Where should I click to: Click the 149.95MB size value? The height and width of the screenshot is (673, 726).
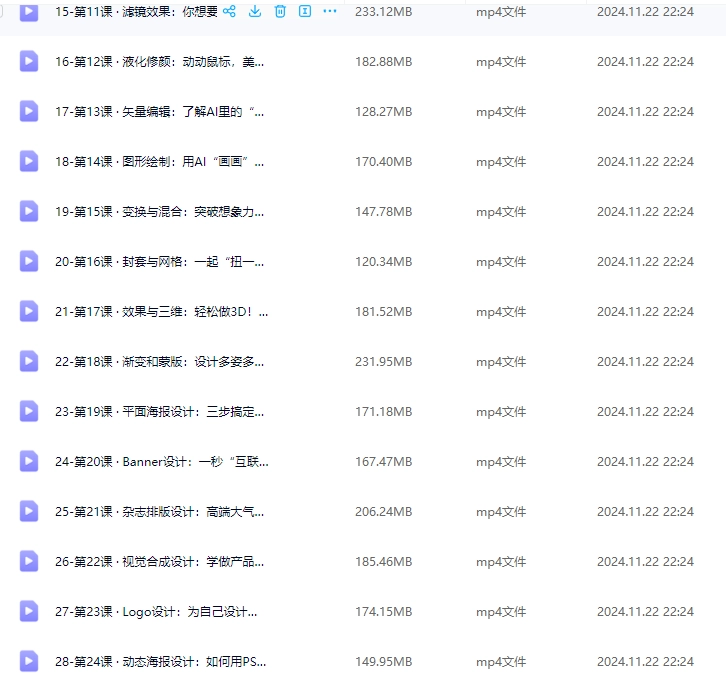(383, 661)
